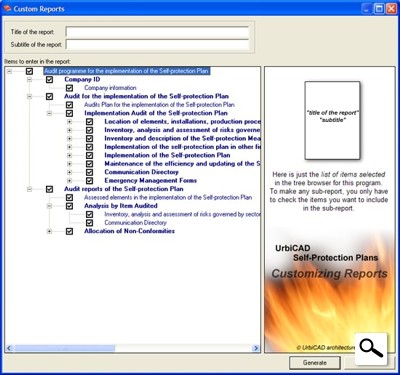Collapse the Company ID node
Screen dimensions: 400x375
click(29, 80)
